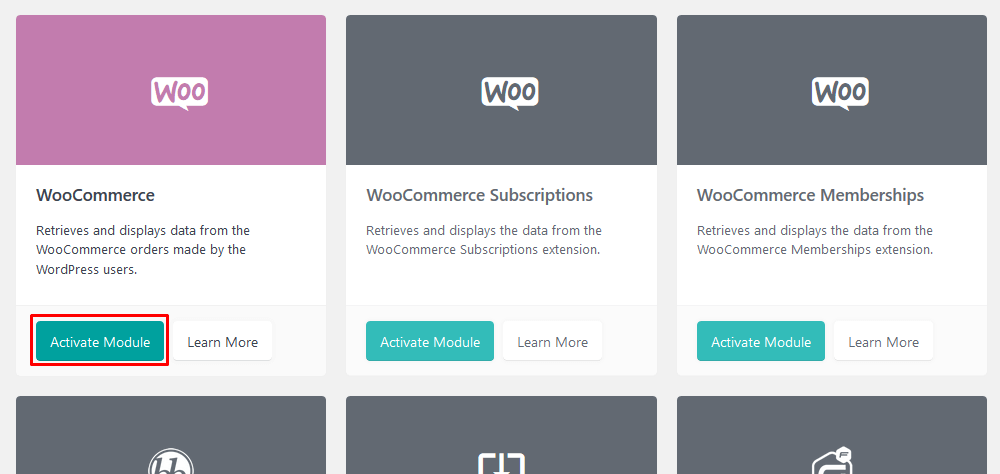1000x474 pixels.
Task: Select the WooCommerce Memberships title
Action: (x=811, y=195)
